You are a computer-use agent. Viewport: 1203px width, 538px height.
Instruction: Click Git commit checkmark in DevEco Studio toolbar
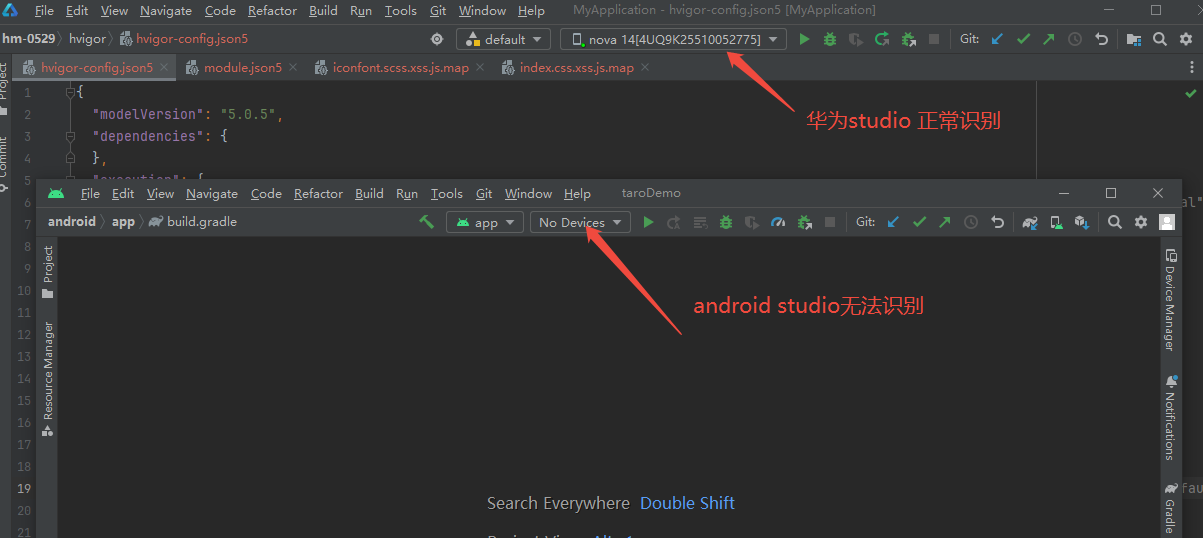coord(1023,39)
